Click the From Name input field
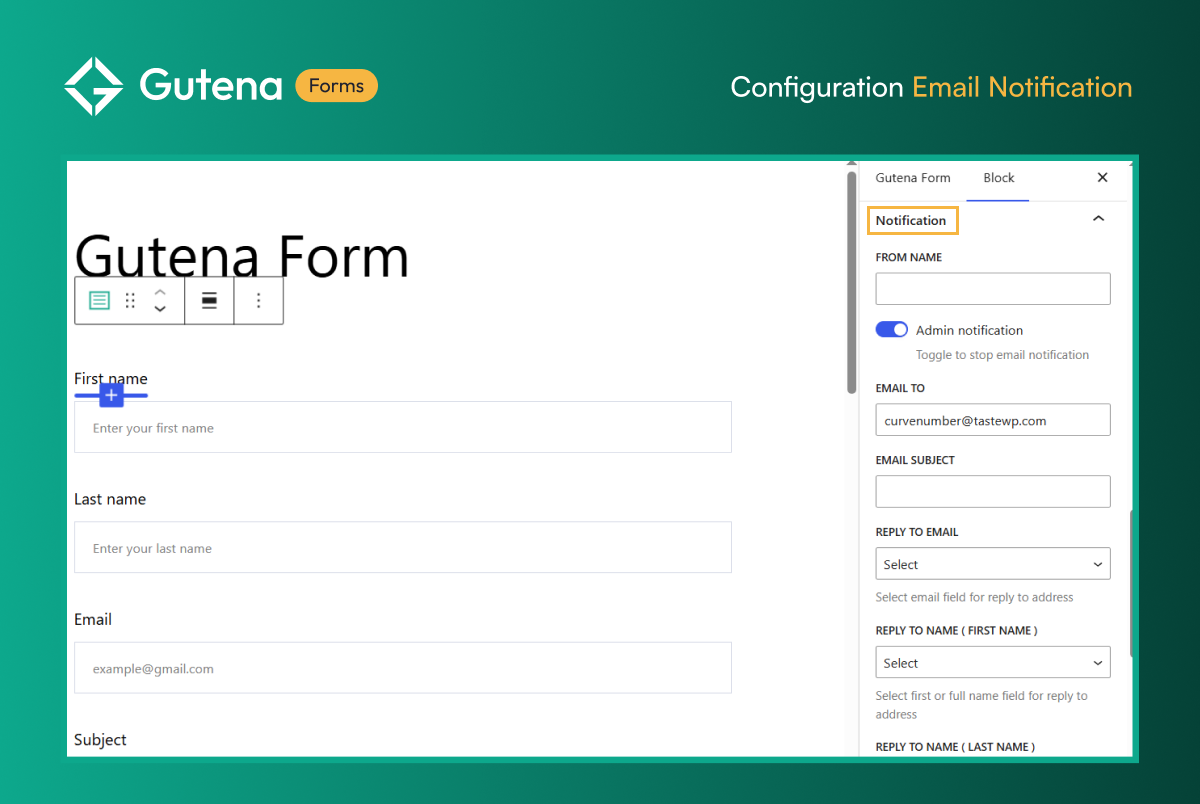This screenshot has height=804, width=1200. (x=993, y=289)
